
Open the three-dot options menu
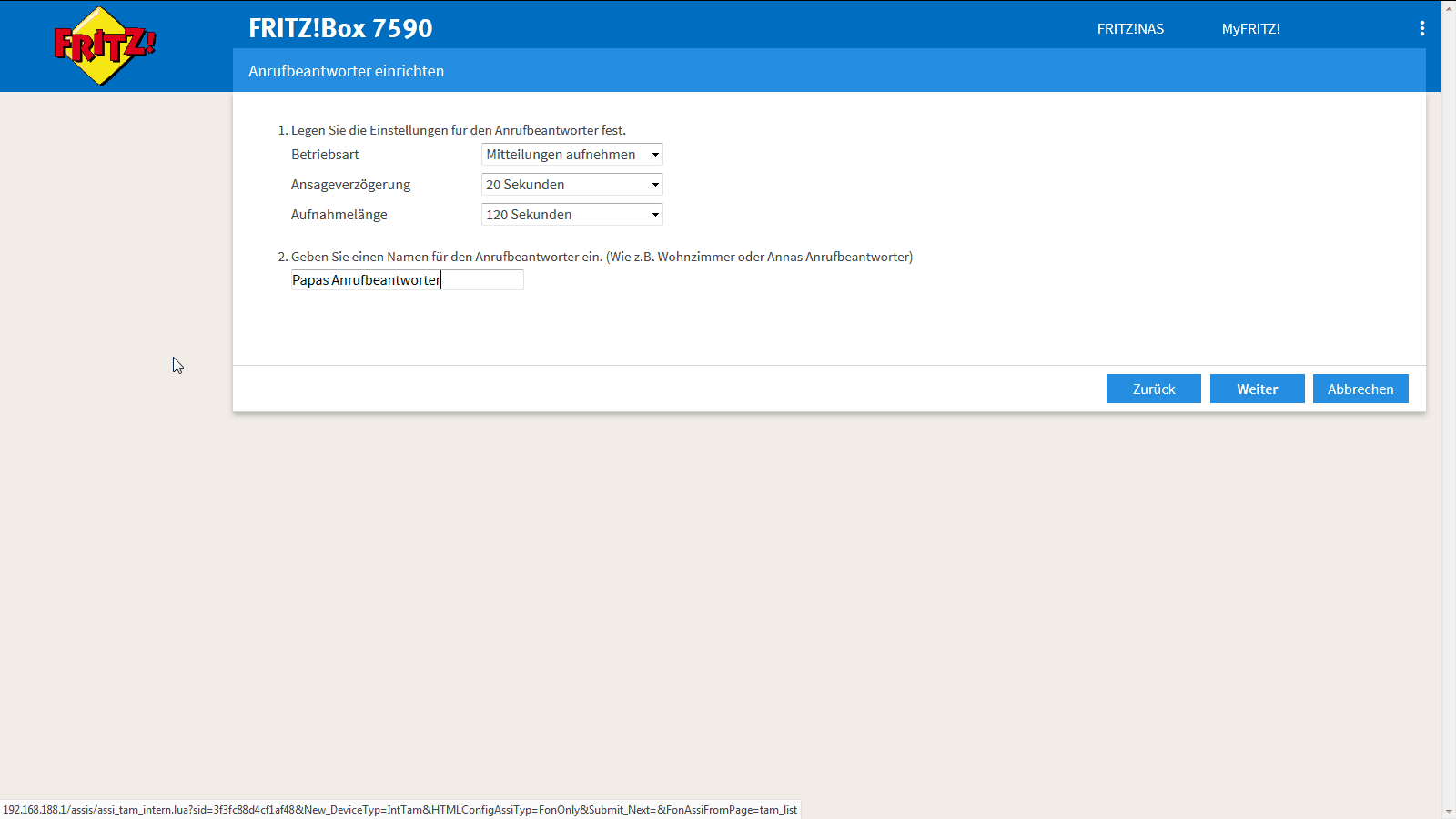pyautogui.click(x=1421, y=28)
